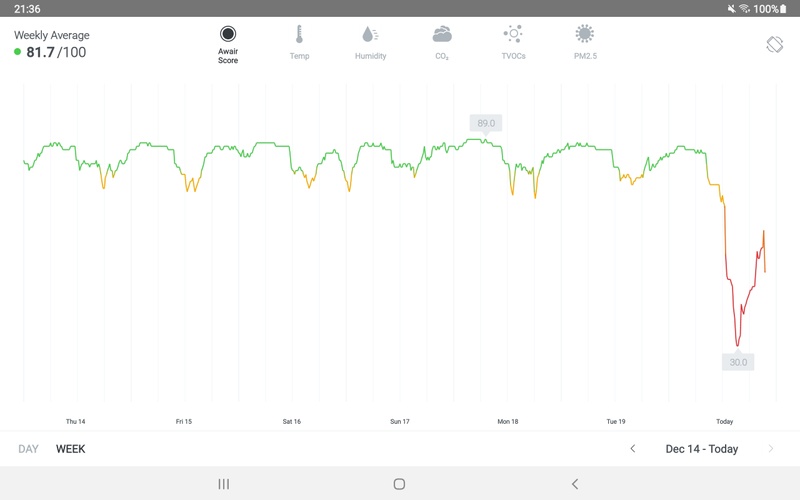Advance to next week with right chevron

[x=771, y=448]
